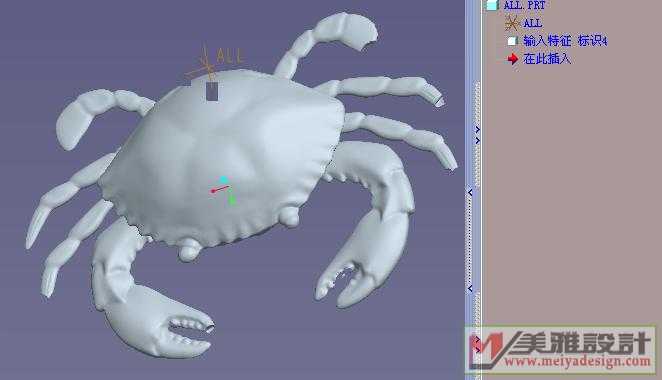Select the 在此插入 insert-here marker text
This screenshot has height=380, width=662.
pyautogui.click(x=547, y=59)
